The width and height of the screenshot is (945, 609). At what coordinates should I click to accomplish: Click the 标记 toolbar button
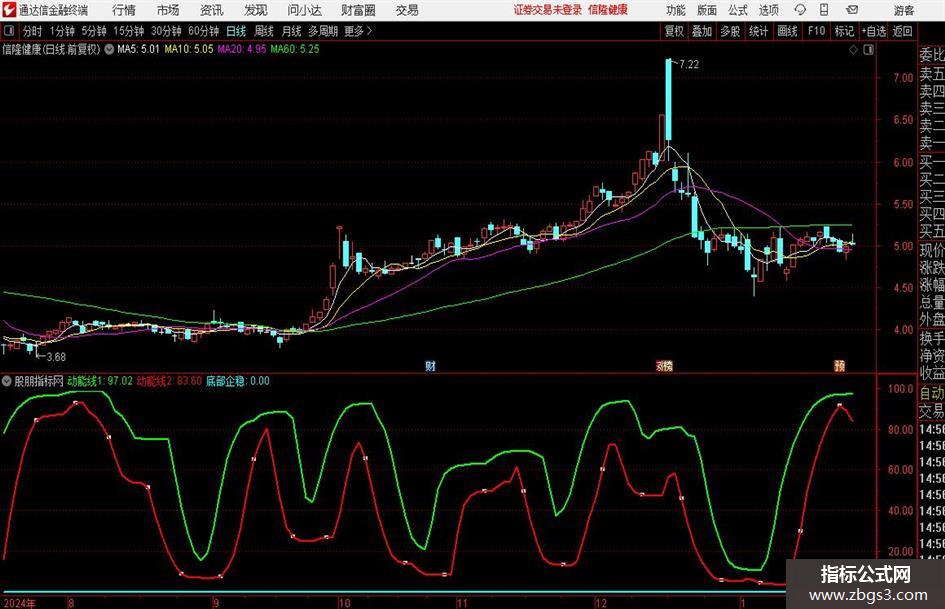[844, 31]
